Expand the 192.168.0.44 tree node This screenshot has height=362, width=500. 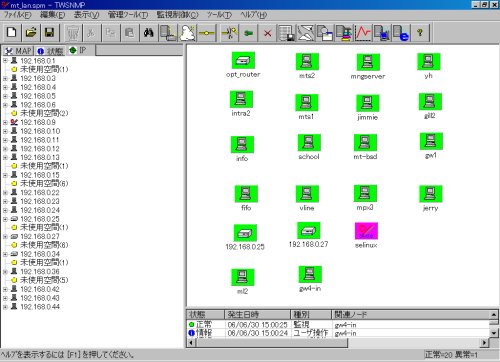(x=5, y=307)
